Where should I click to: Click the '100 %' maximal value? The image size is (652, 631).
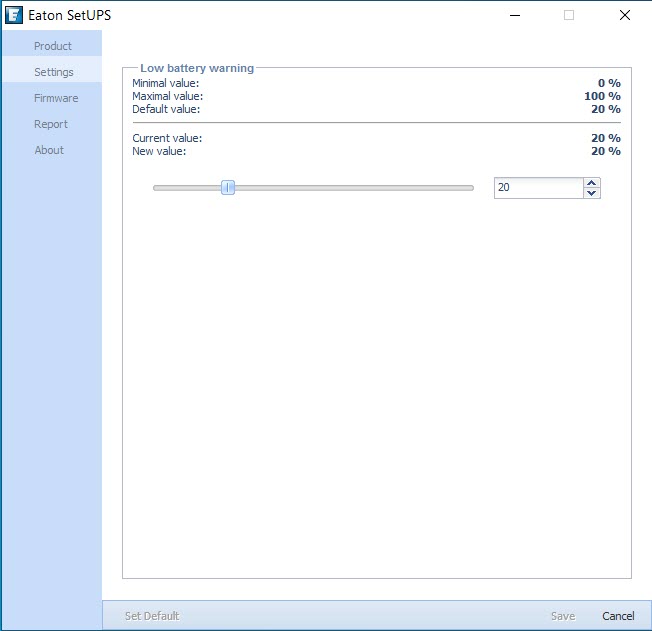tap(602, 96)
